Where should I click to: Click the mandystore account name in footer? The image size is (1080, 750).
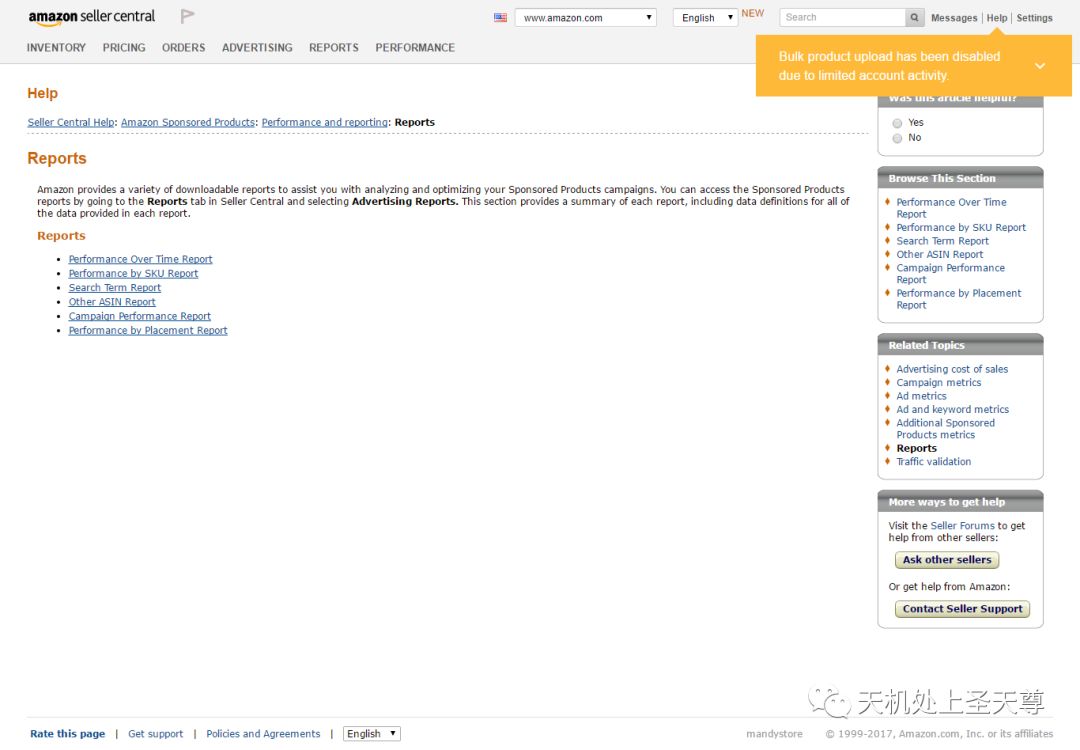click(774, 733)
